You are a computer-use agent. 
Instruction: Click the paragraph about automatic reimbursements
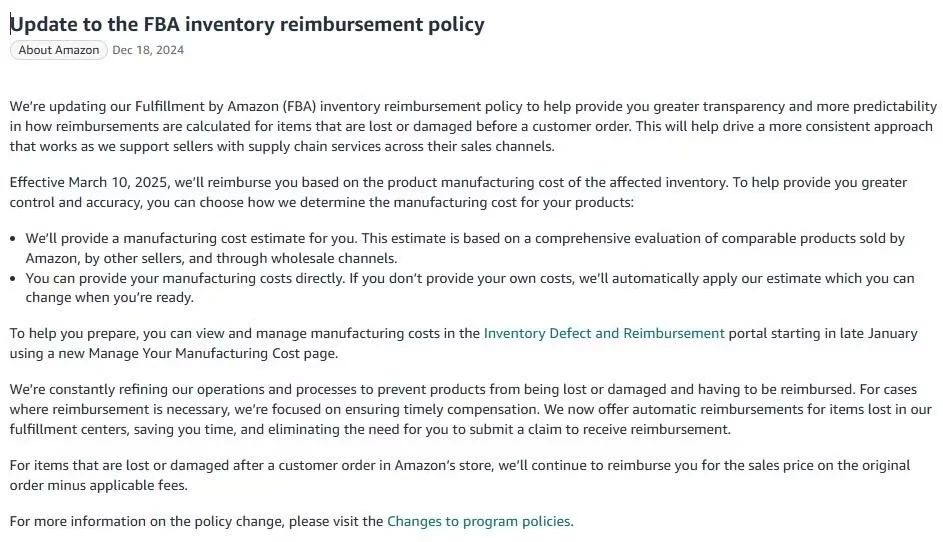(470, 409)
